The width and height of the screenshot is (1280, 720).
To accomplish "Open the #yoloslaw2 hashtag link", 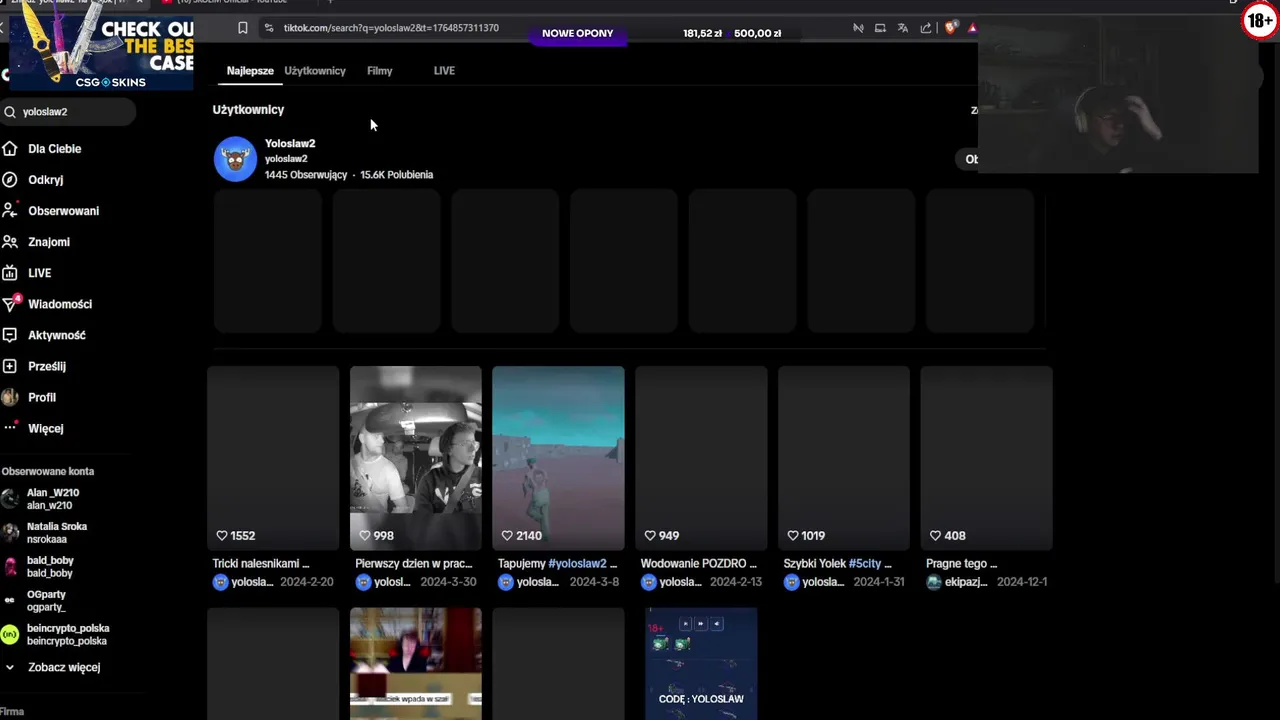I will coord(577,564).
